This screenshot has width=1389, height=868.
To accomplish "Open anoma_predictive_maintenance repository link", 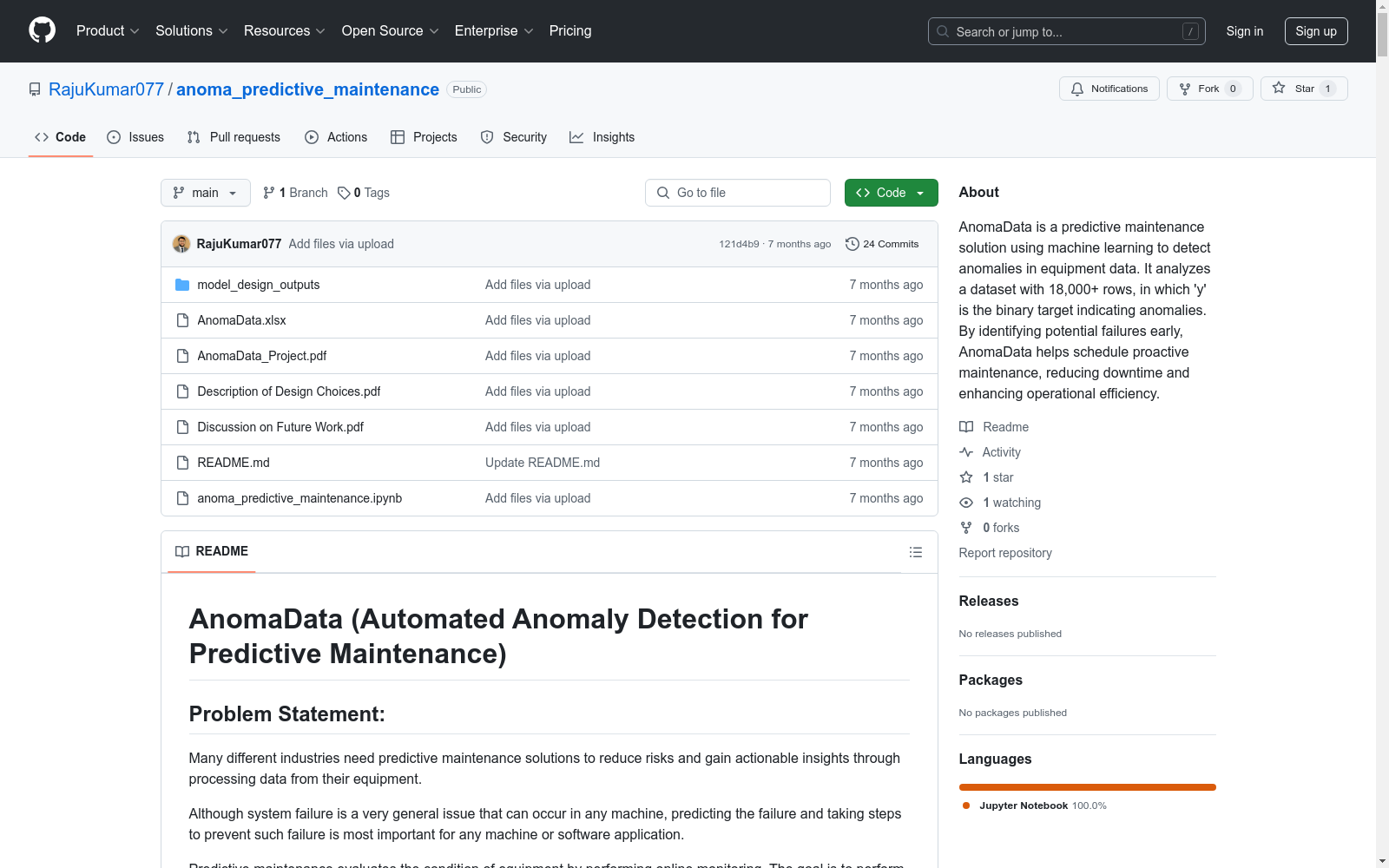I will pyautogui.click(x=308, y=89).
